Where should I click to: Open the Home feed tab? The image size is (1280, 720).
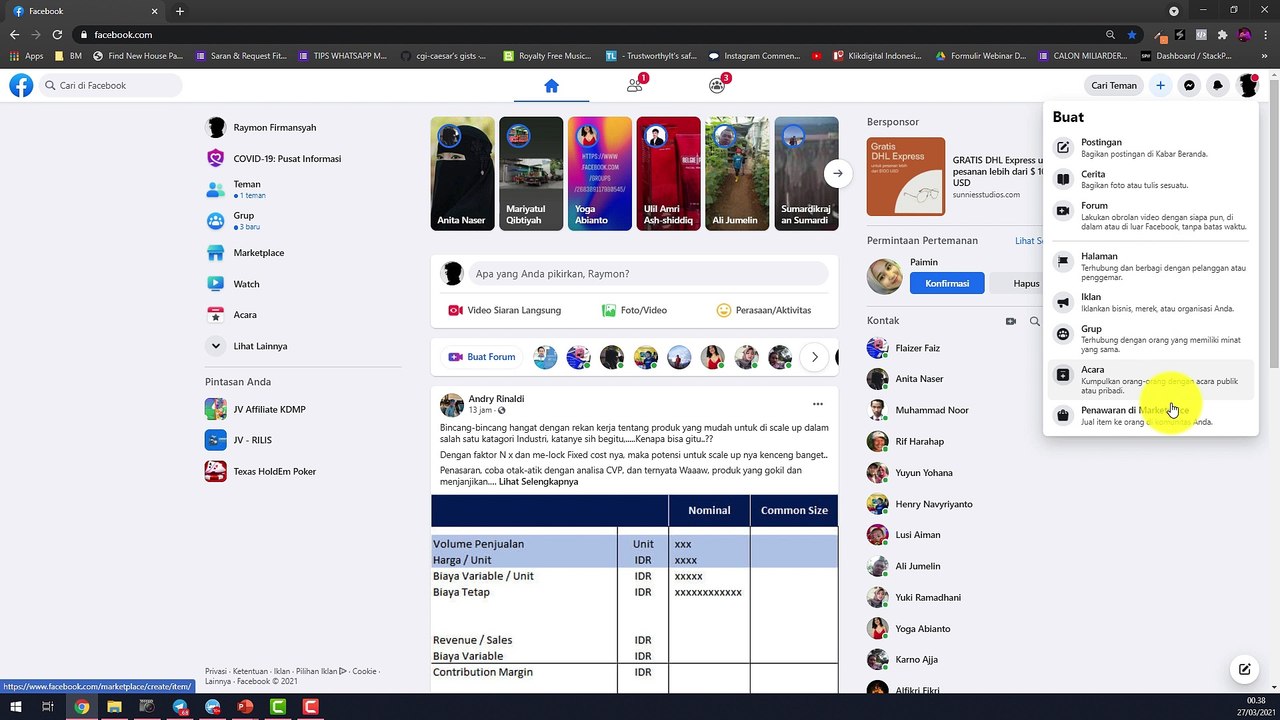click(x=551, y=85)
